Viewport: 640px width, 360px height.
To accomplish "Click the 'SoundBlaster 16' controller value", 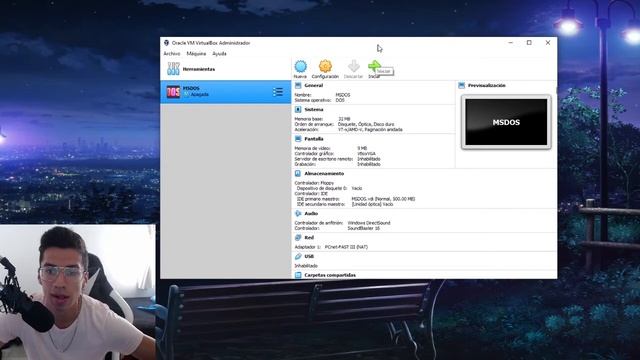I will pos(364,228).
